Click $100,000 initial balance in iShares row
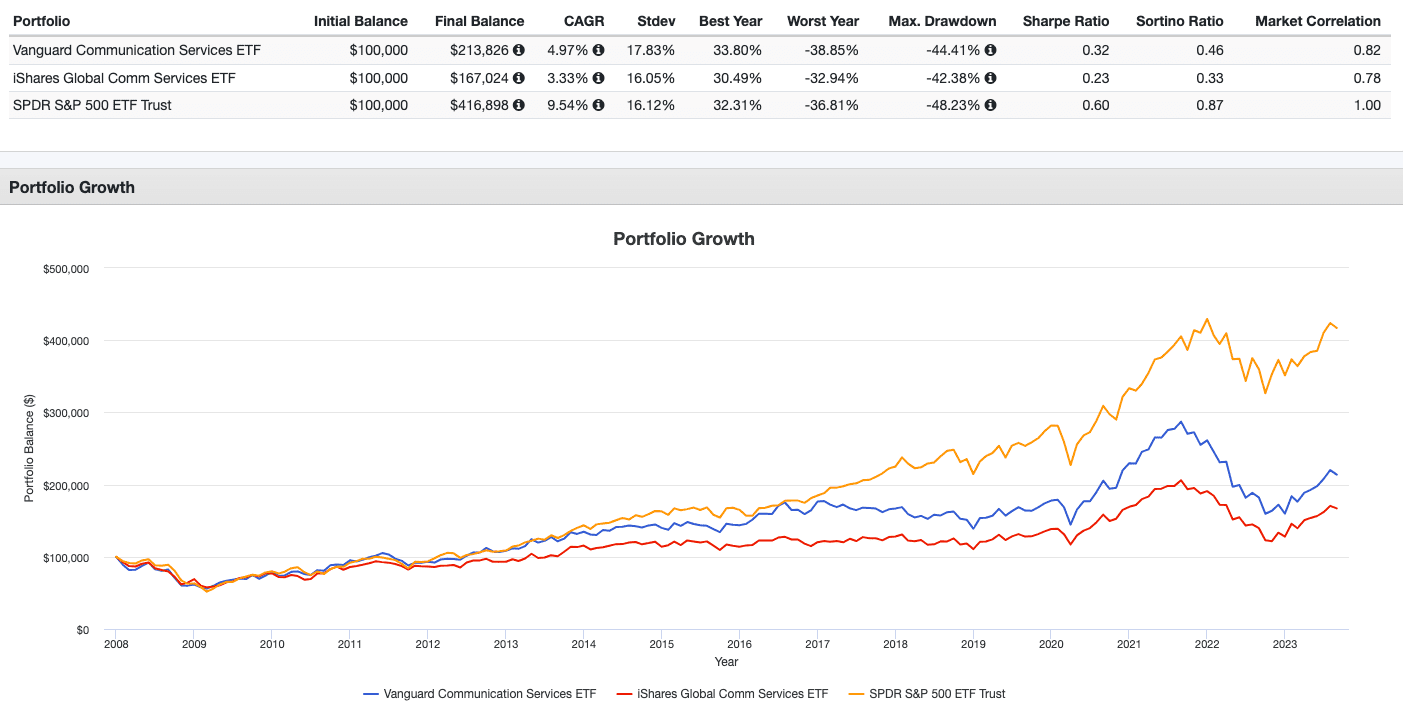This screenshot has height=714, width=1403. [379, 78]
